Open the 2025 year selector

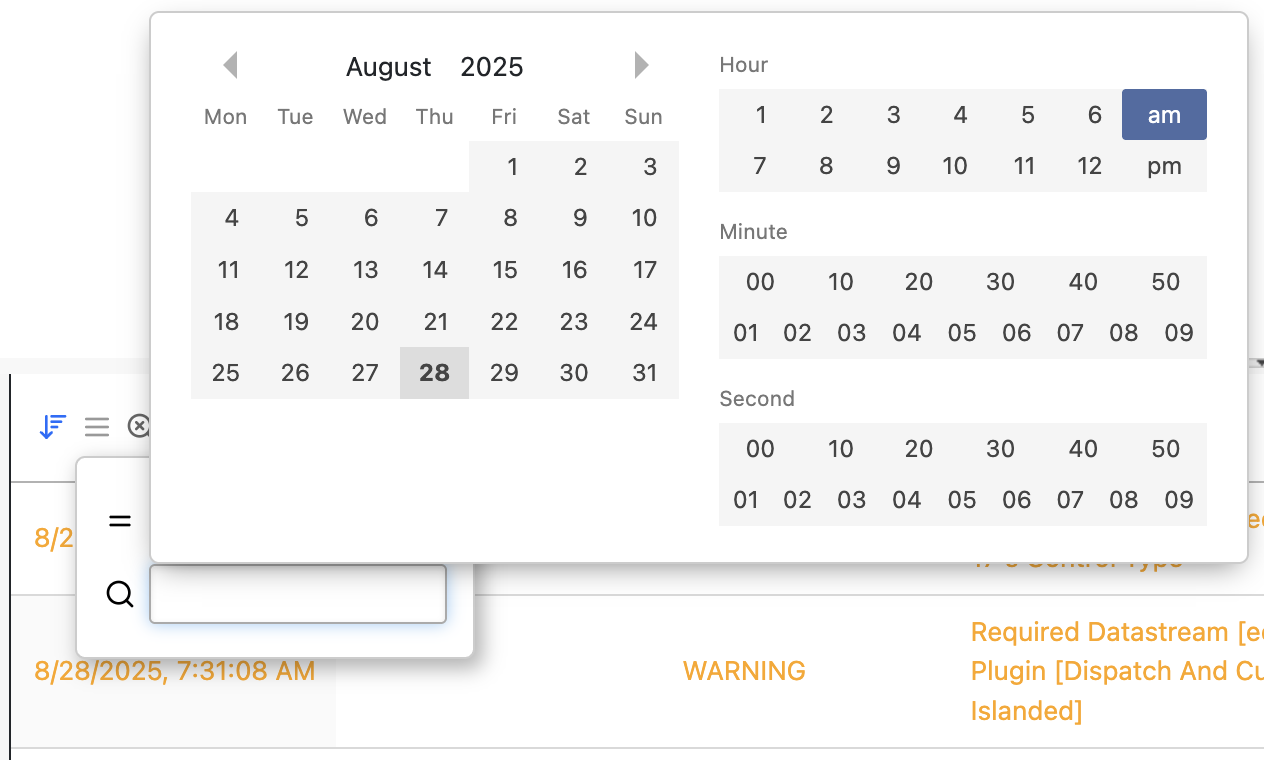pyautogui.click(x=492, y=67)
